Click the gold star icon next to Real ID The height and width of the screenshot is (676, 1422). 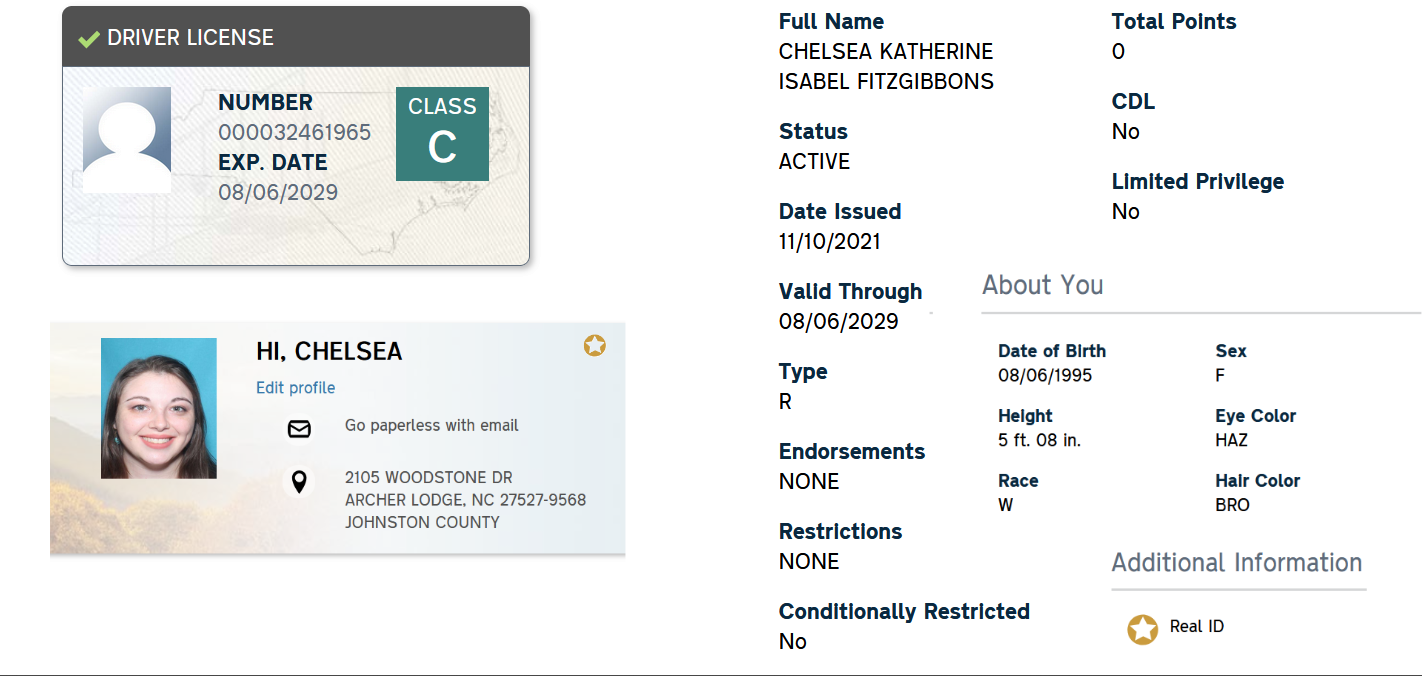(1143, 630)
